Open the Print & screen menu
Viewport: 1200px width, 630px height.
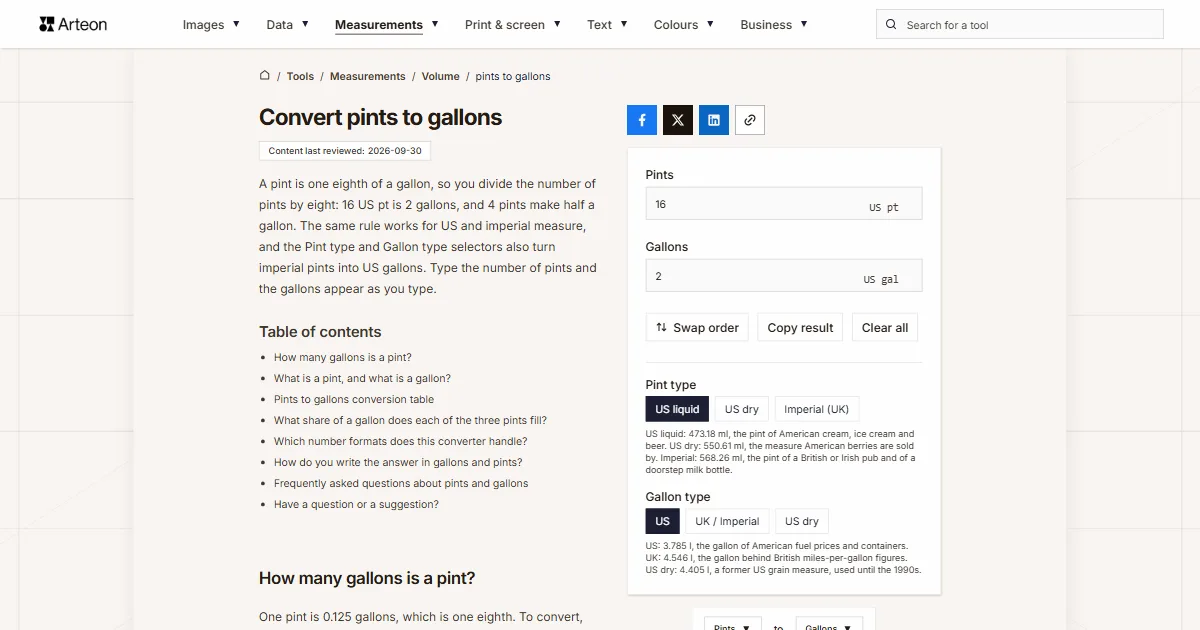click(512, 25)
